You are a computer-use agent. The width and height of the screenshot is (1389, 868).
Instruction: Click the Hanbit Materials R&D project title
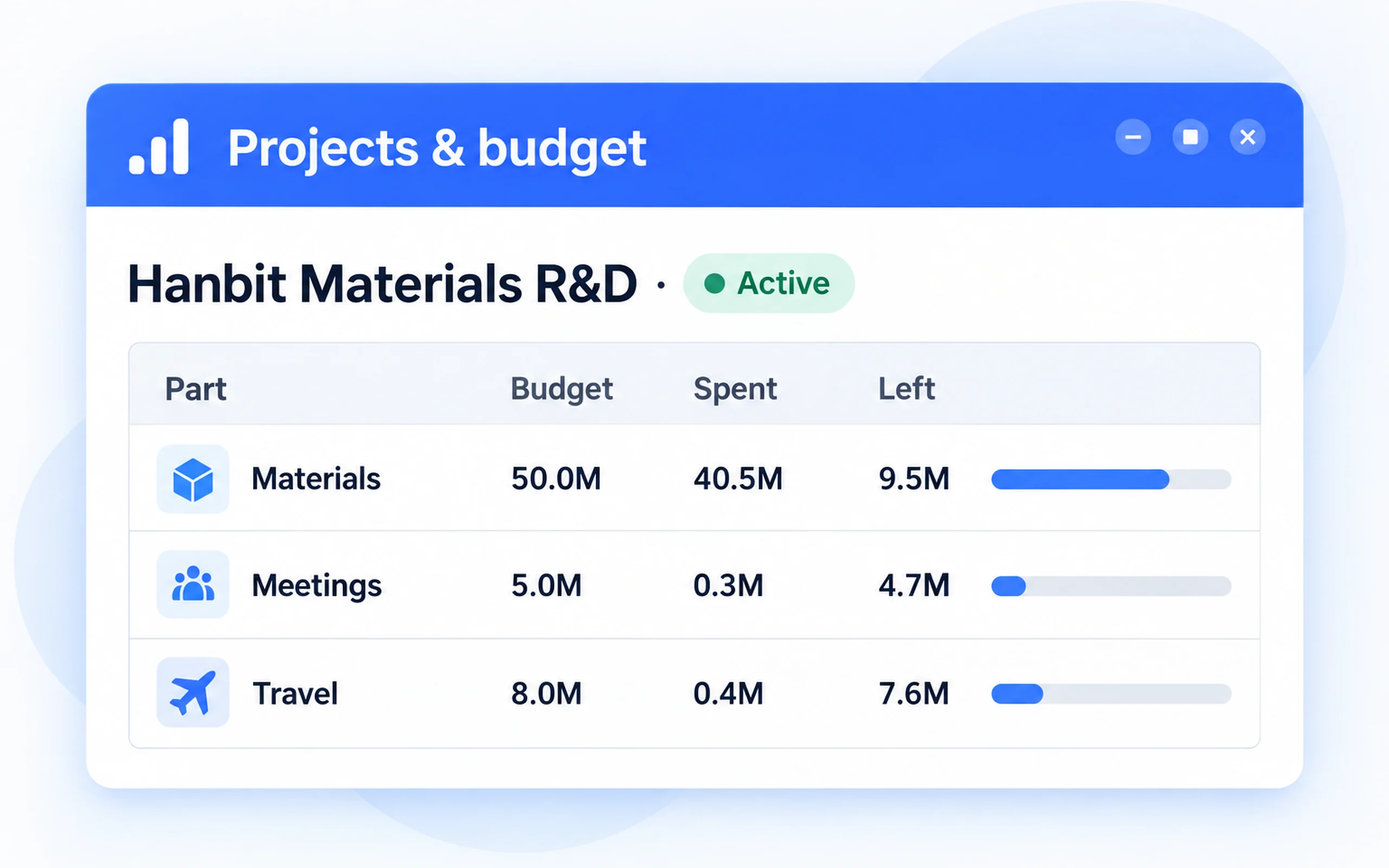383,284
